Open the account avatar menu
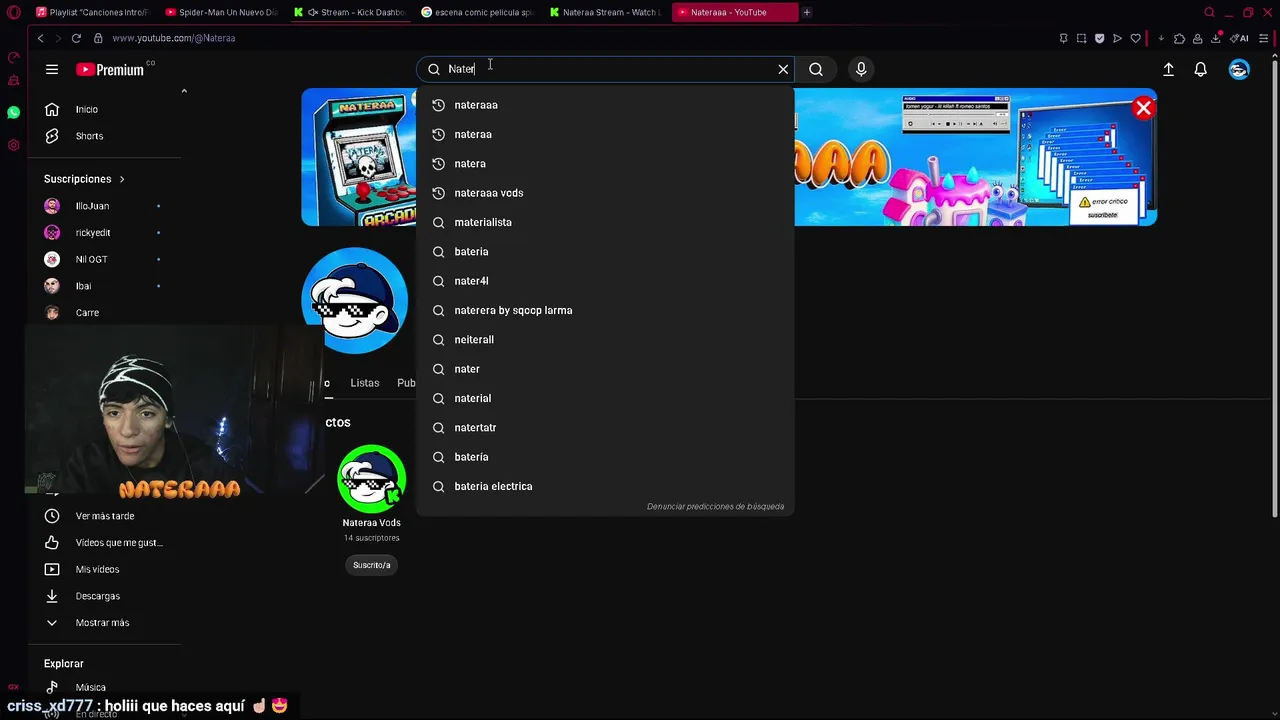This screenshot has height=720, width=1280. pyautogui.click(x=1239, y=69)
